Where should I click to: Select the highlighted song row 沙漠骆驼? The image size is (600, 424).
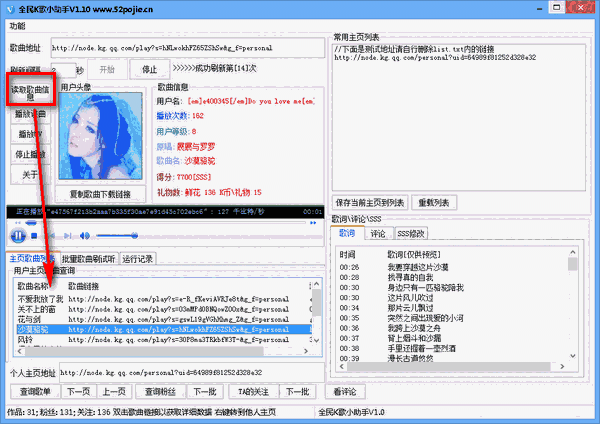(163, 329)
